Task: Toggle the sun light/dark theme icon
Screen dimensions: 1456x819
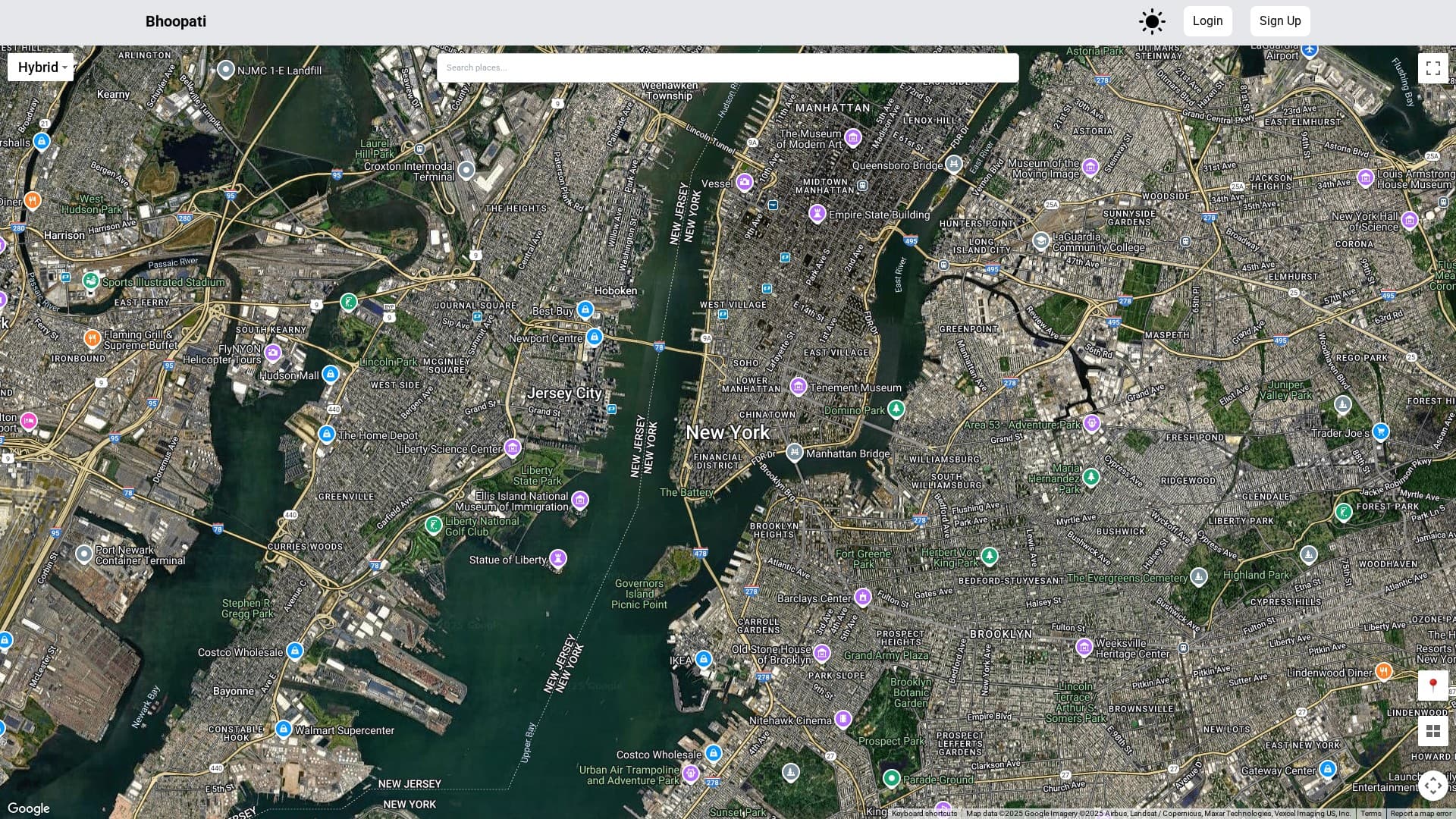Action: coord(1152,21)
